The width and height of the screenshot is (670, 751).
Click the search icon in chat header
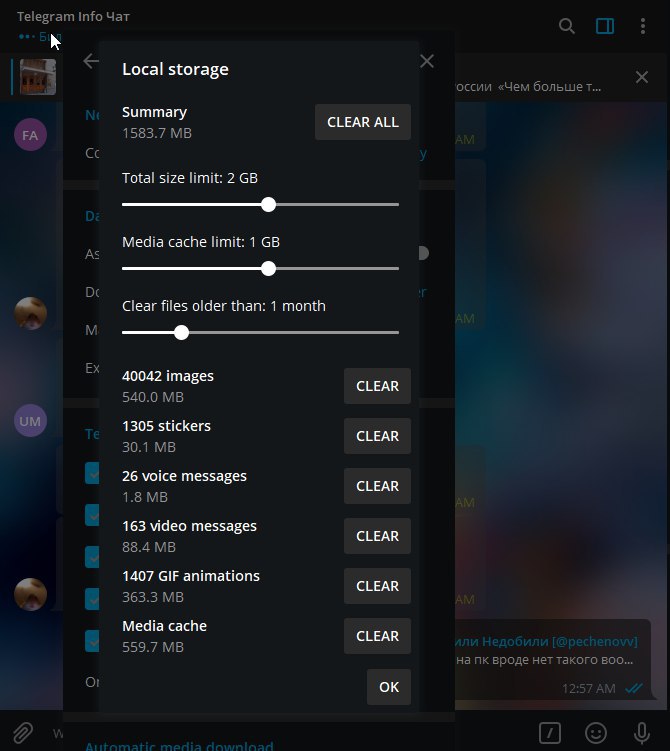pos(567,26)
